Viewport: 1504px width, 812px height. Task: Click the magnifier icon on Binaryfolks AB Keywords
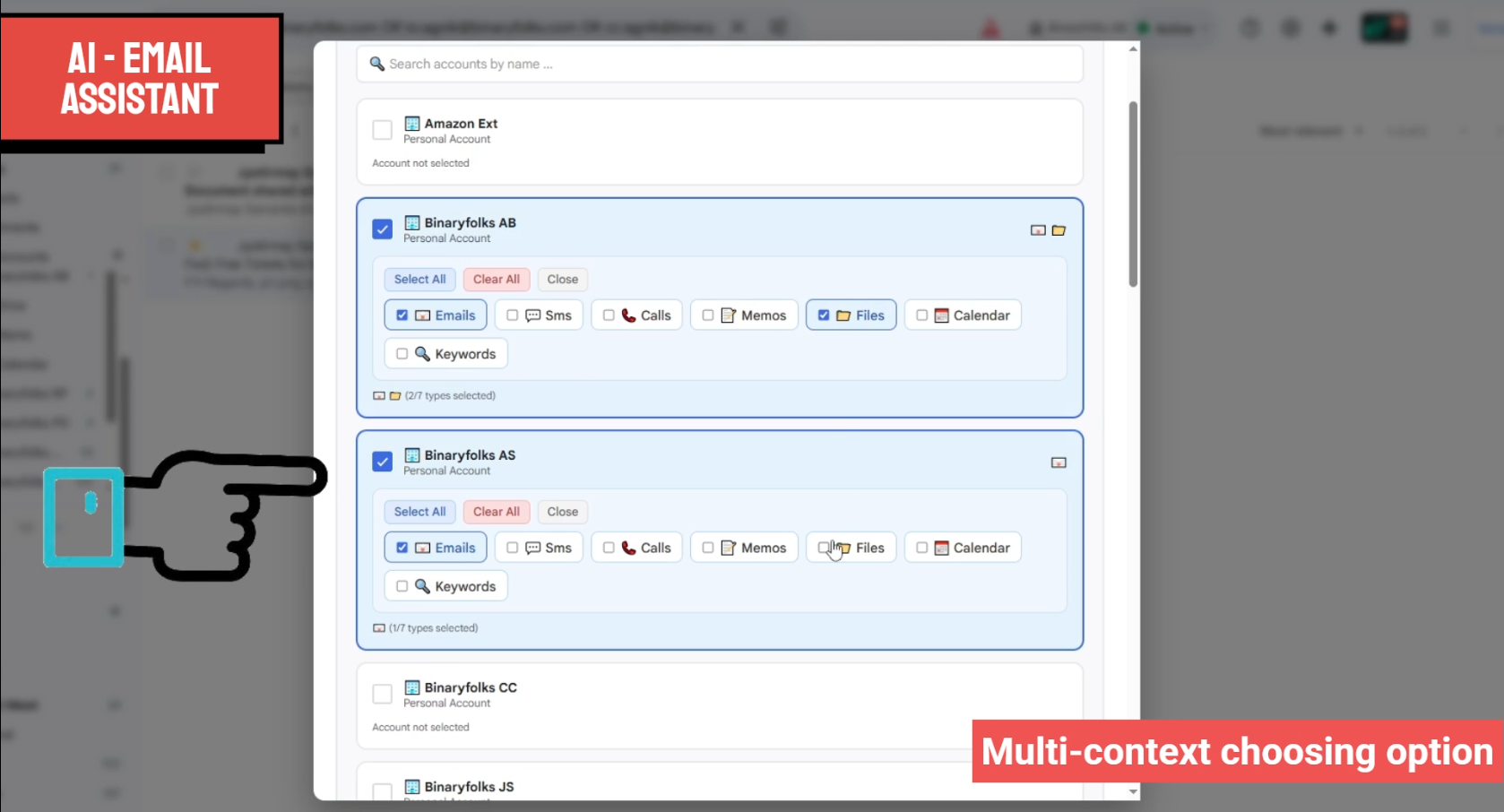pos(422,354)
